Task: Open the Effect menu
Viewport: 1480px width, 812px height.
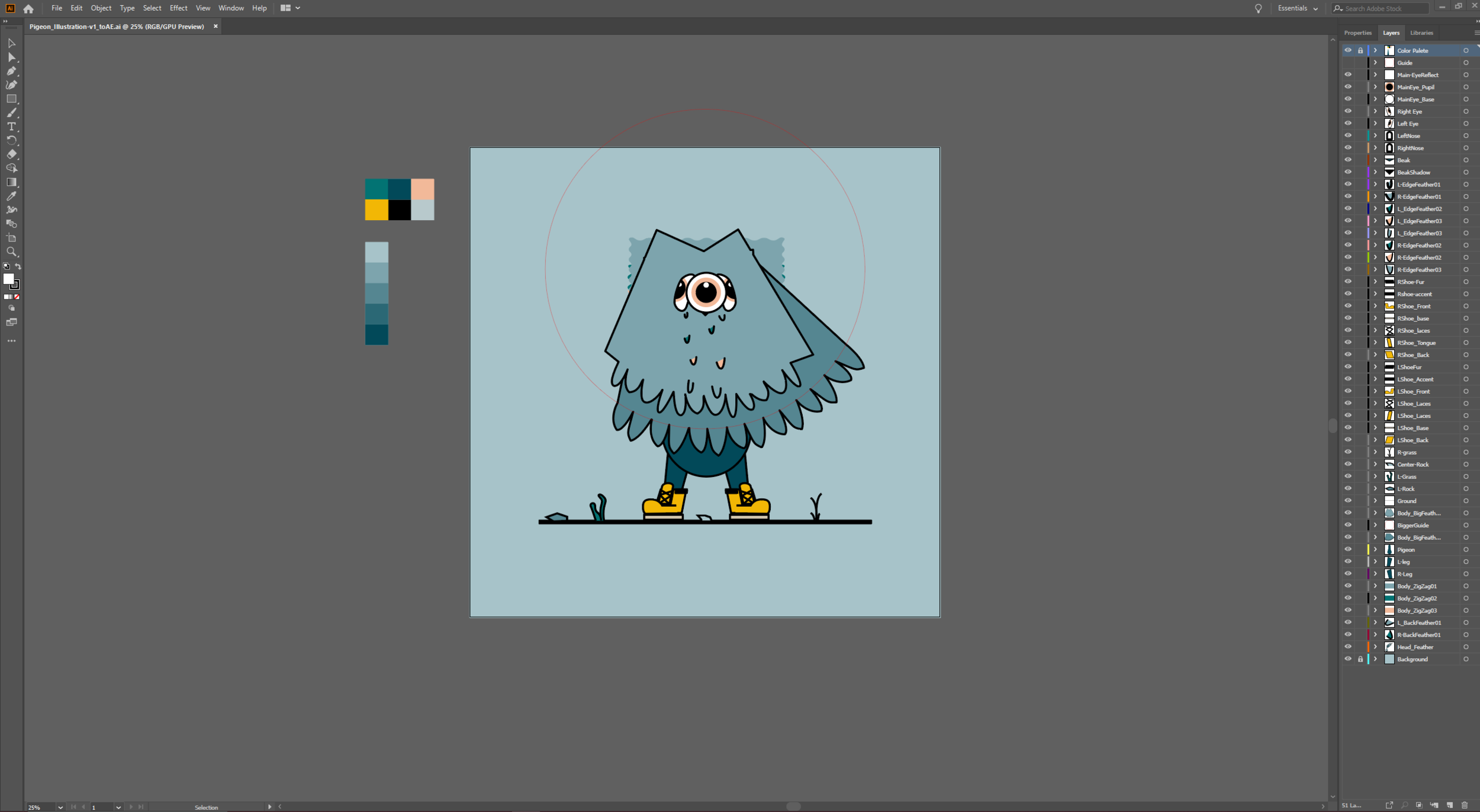Action: pos(178,8)
